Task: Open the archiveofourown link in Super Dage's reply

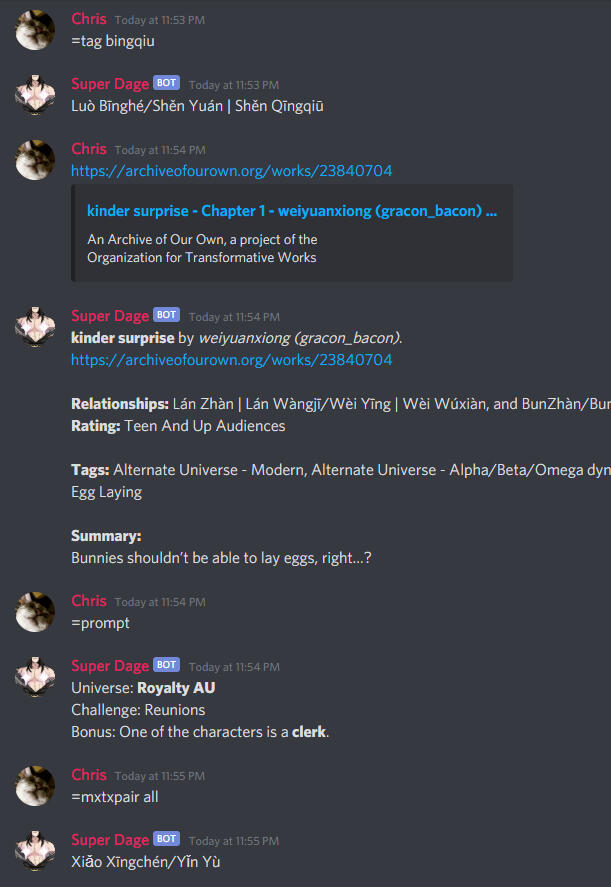Action: 231,360
